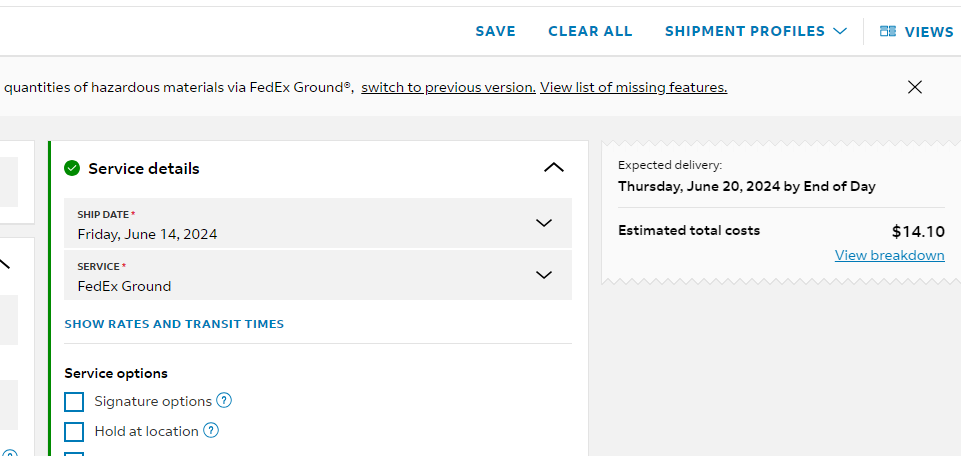Click the $14.10 estimated total amount
The image size is (961, 456).
tap(918, 232)
